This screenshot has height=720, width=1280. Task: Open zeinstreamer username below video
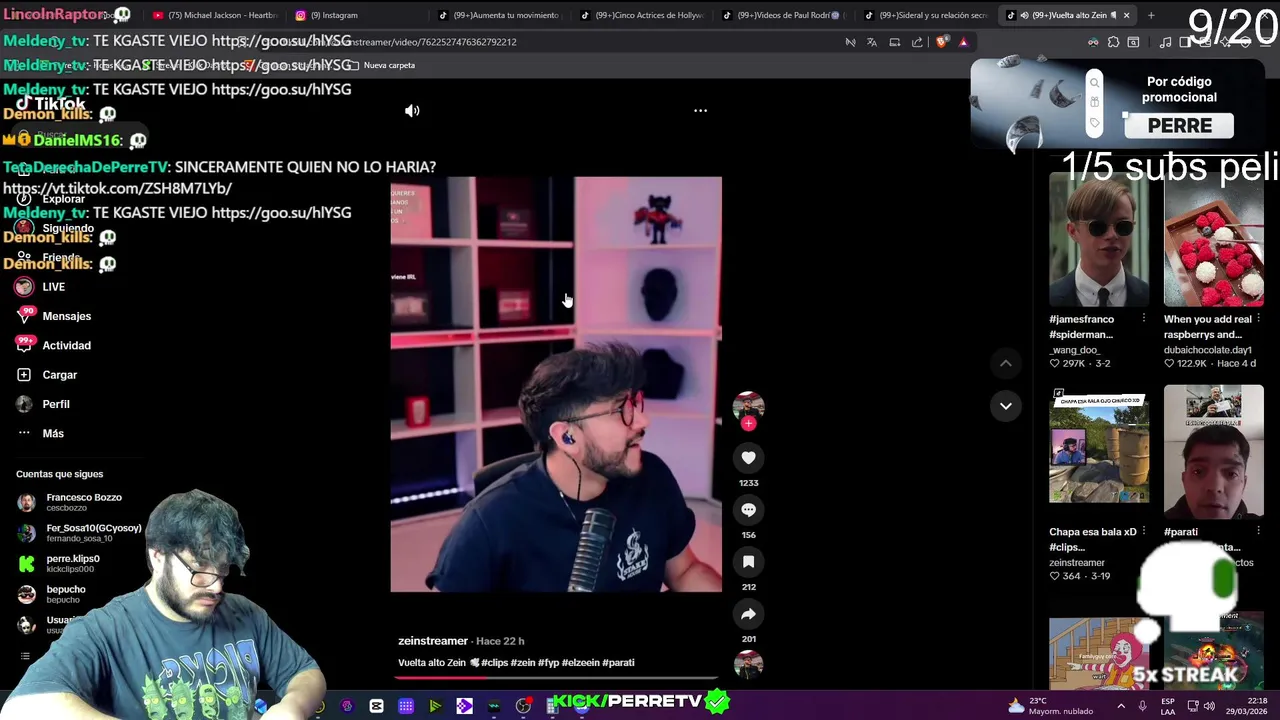coord(433,641)
